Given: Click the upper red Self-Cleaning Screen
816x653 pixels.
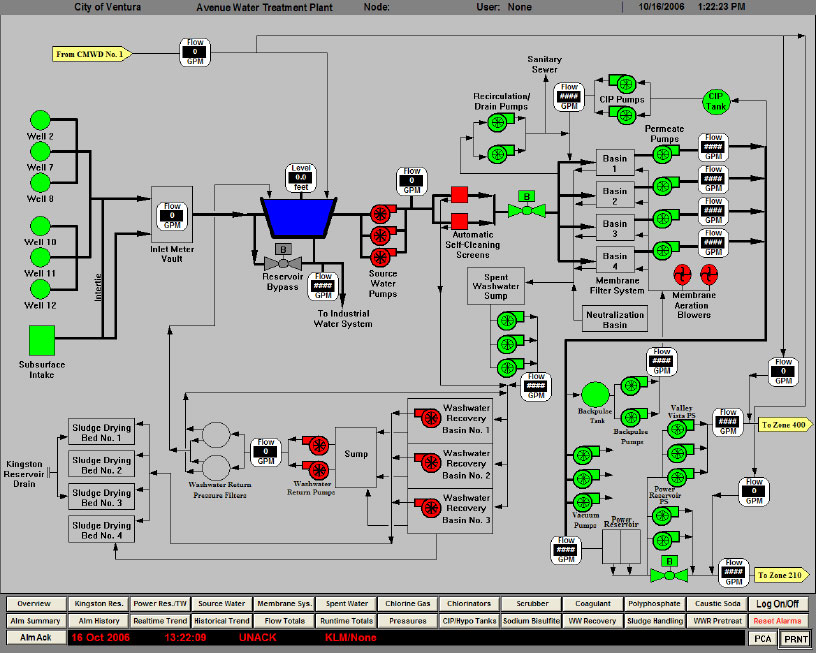Looking at the screenshot, I should point(459,195).
